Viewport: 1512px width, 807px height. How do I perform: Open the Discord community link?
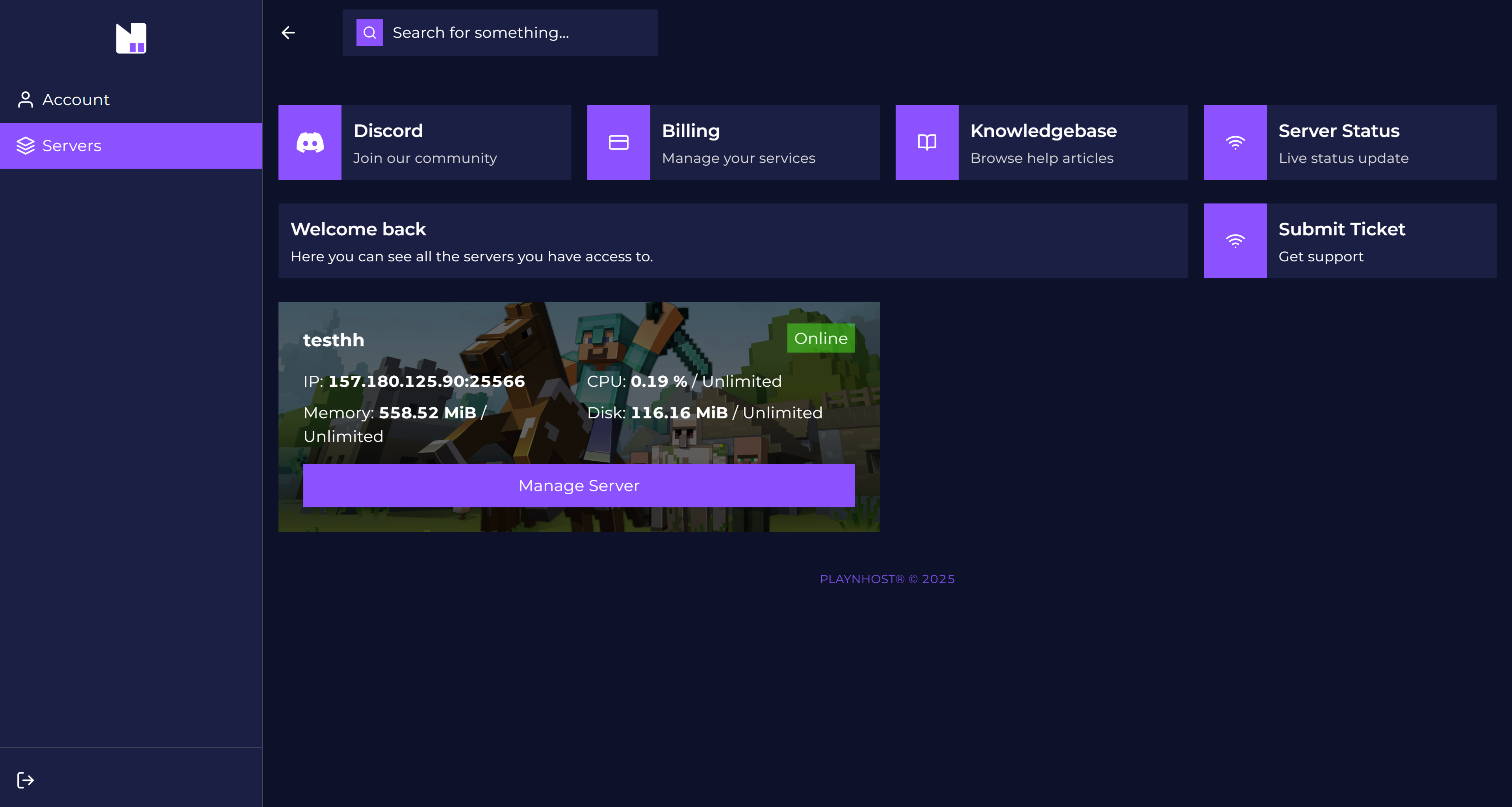point(425,143)
